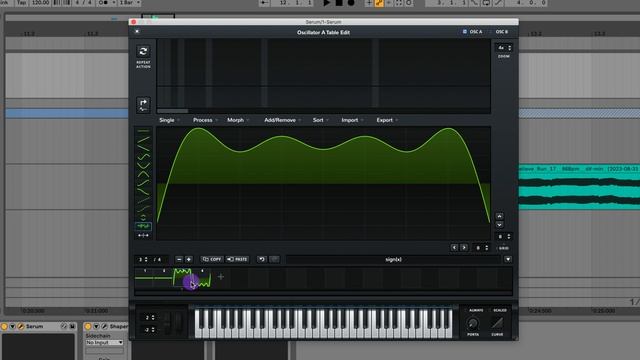Screen dimensions: 640x360
Task: Open the Single menu
Action: (169, 120)
